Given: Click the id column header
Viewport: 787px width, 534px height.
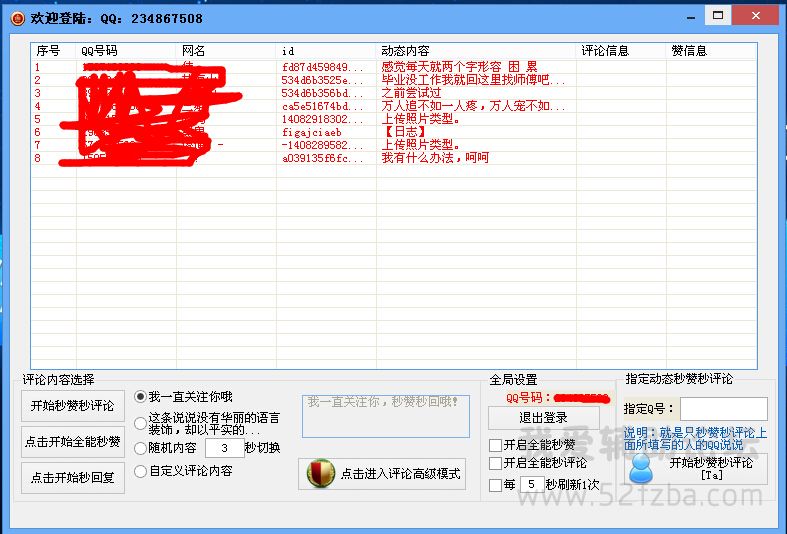Looking at the screenshot, I should click(326, 51).
